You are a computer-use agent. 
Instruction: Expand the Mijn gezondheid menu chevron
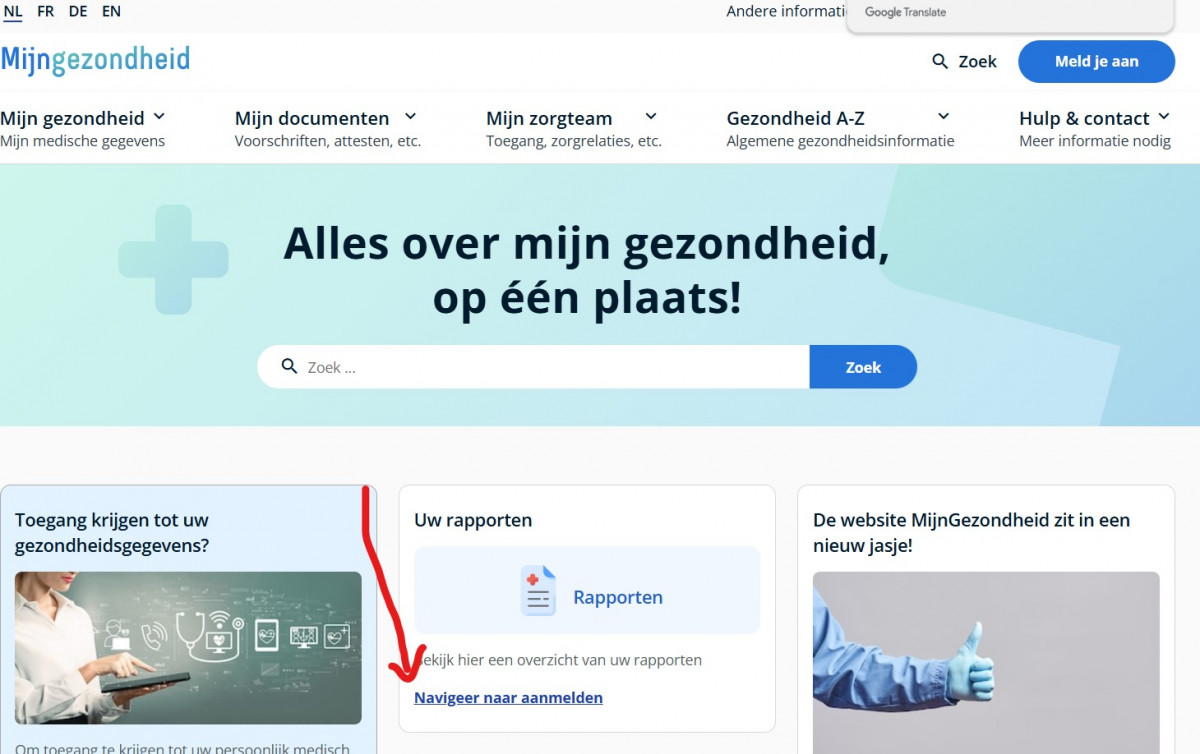pos(159,117)
